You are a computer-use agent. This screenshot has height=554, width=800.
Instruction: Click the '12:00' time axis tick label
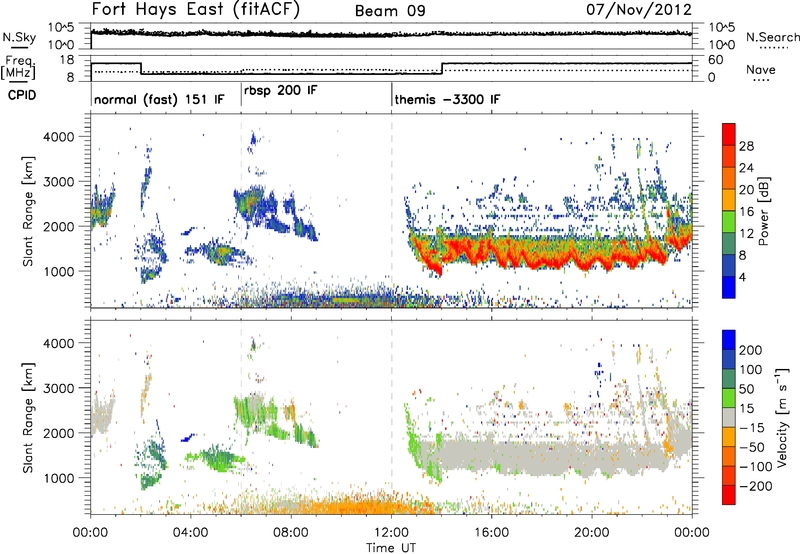(x=391, y=533)
